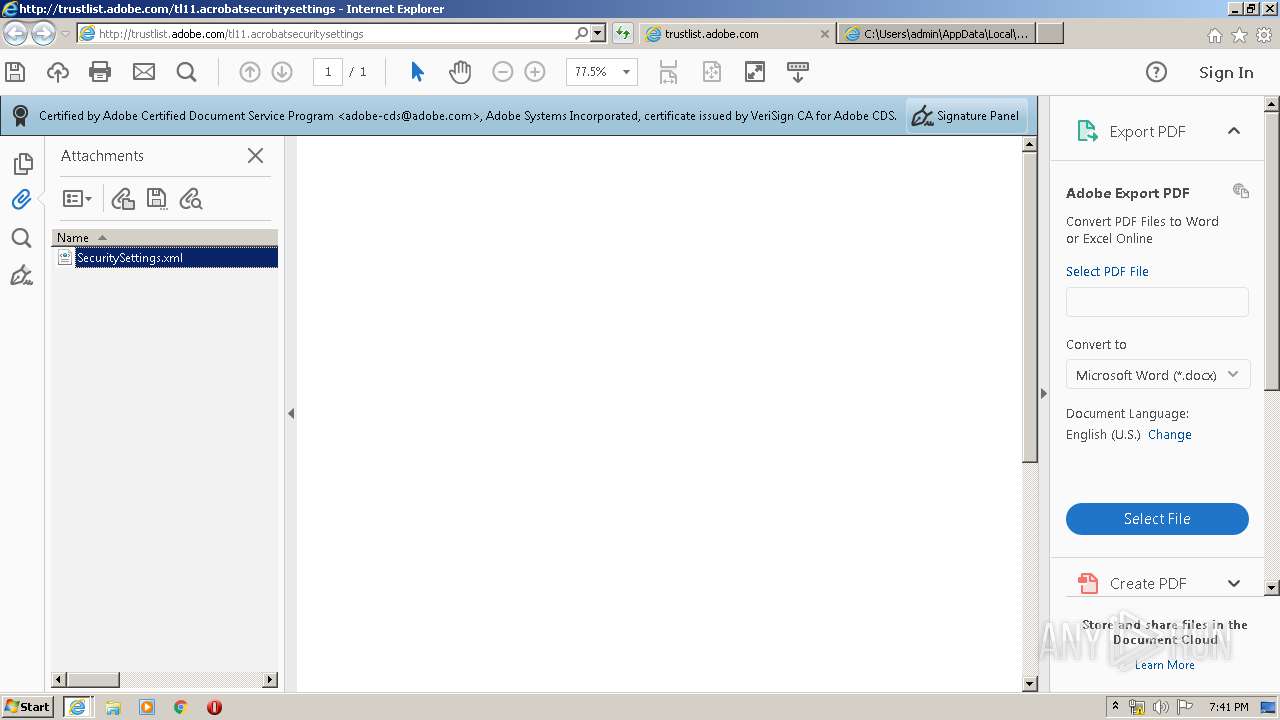Viewport: 1280px width, 720px height.
Task: Open IE Tools gear icon
Action: [x=1264, y=35]
